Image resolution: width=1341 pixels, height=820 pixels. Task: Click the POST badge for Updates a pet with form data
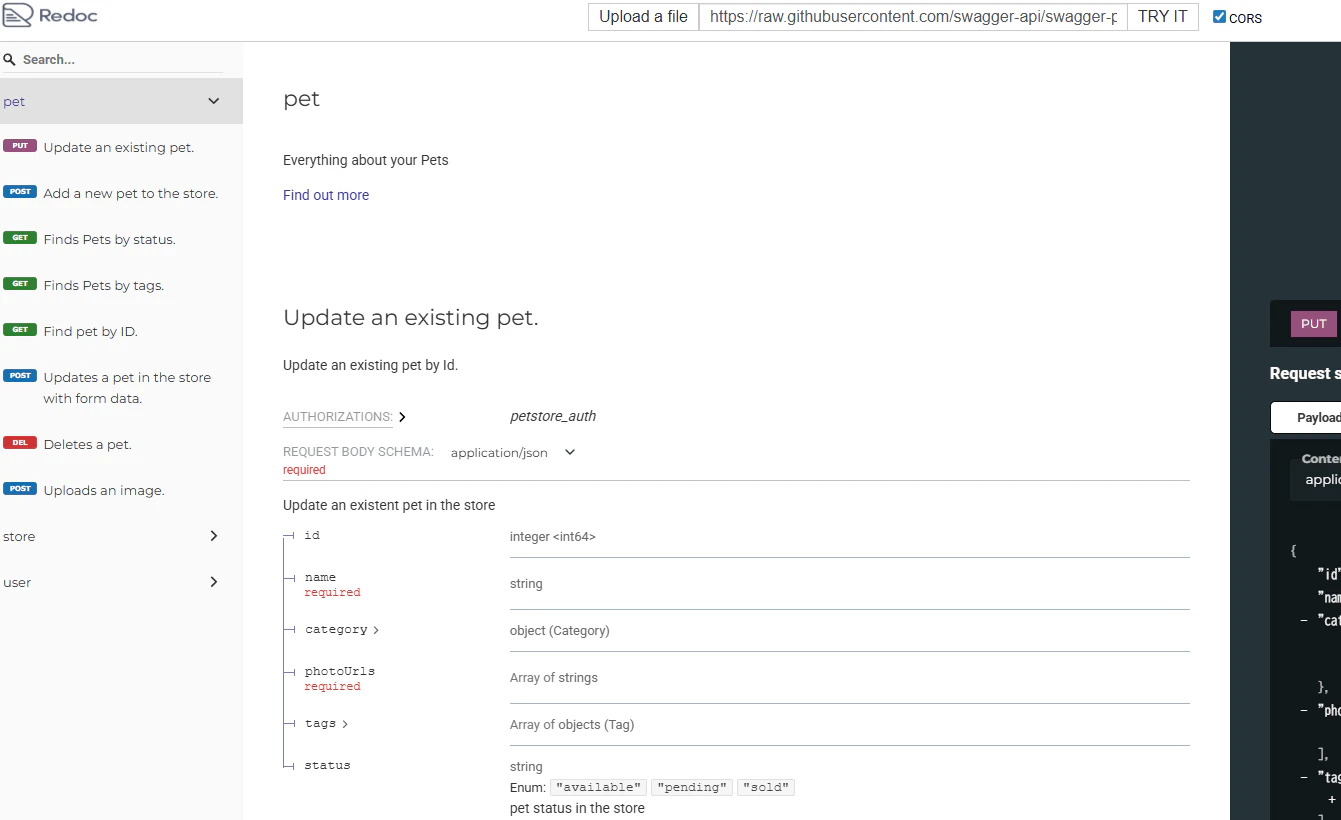(x=20, y=376)
